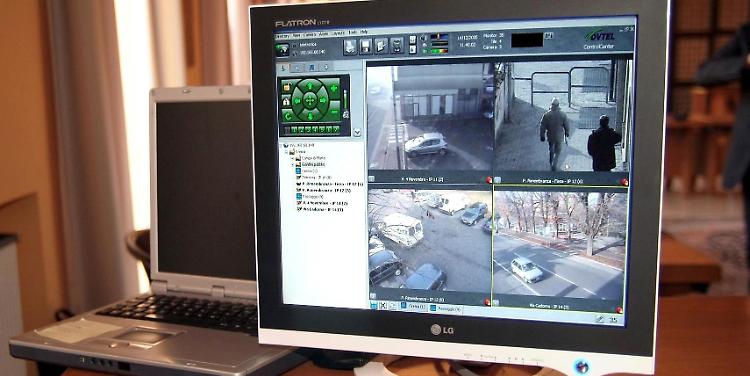The width and height of the screenshot is (750, 376).
Task: Click the bottom colored audio level meter bar
Action: click(x=439, y=51)
